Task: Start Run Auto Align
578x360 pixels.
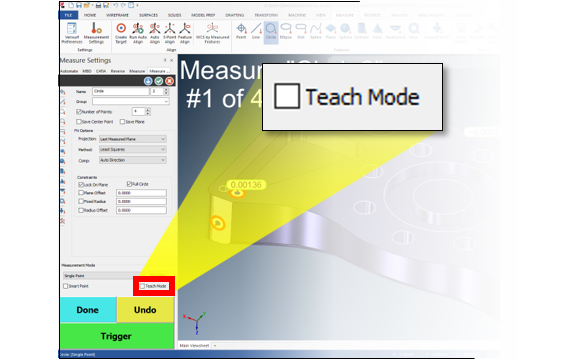Action: pos(138,33)
